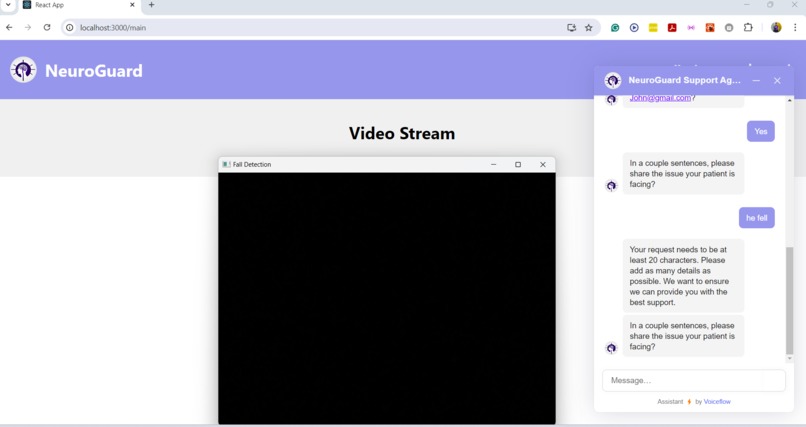Viewport: 806px width, 427px height.
Task: Open the Voiceflow link
Action: pyautogui.click(x=717, y=402)
